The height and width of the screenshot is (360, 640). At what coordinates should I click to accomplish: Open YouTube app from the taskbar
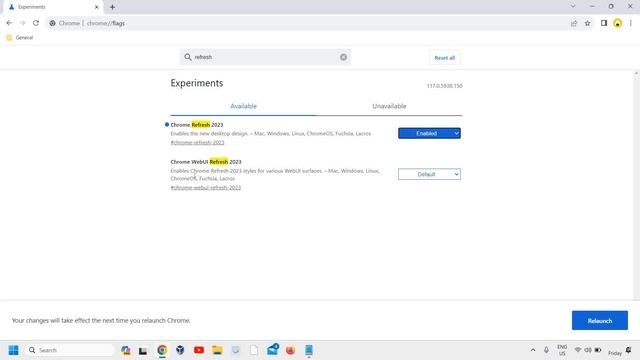[x=199, y=350]
